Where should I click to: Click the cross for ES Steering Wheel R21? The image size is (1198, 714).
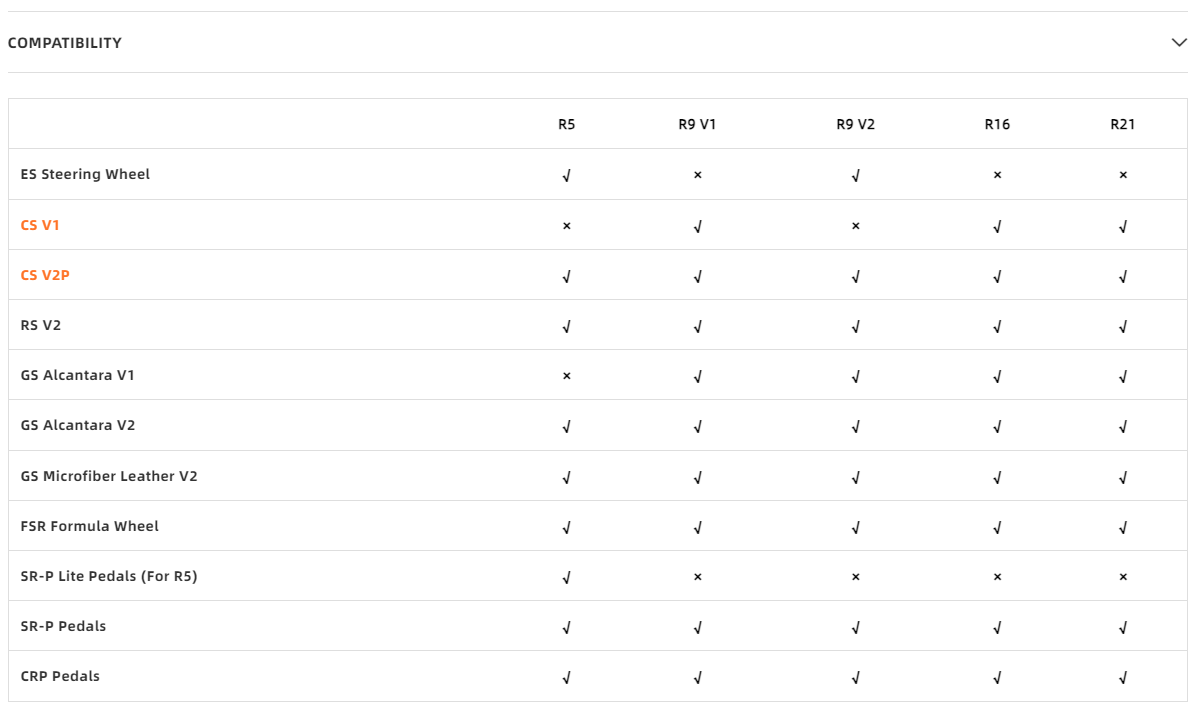(x=1123, y=175)
